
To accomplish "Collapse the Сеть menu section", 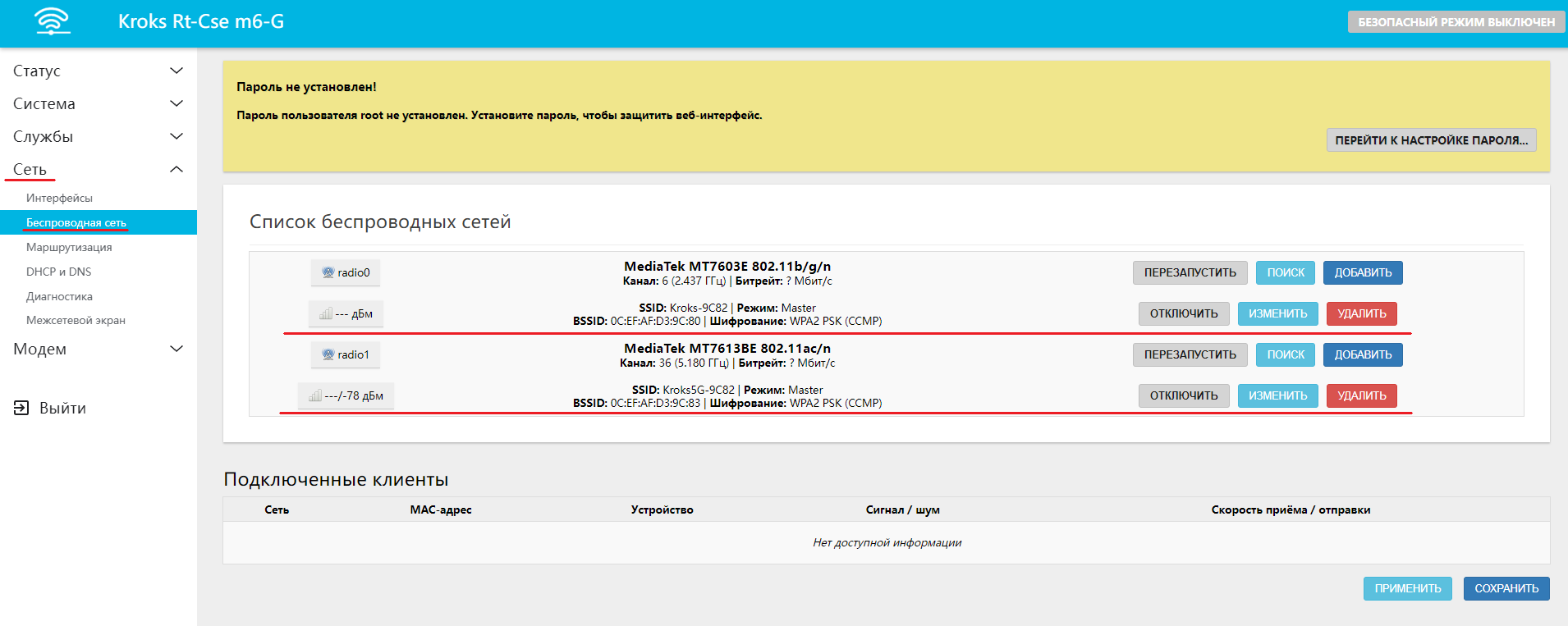I will [x=98, y=169].
